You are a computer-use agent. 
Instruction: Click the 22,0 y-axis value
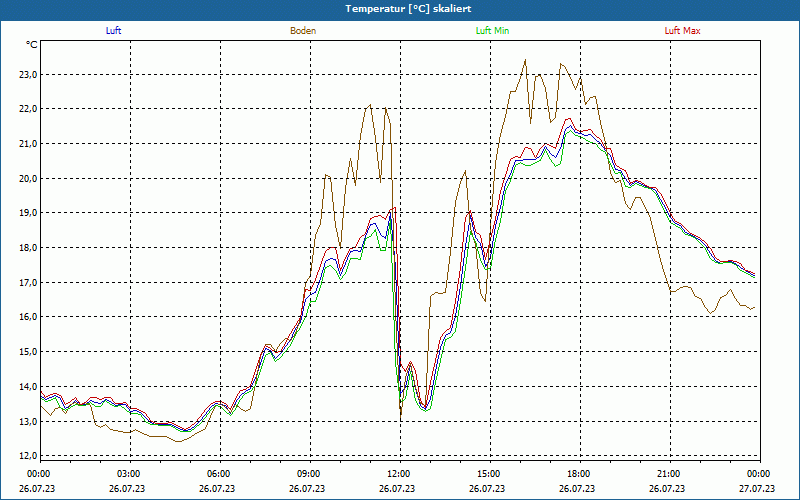[x=29, y=109]
